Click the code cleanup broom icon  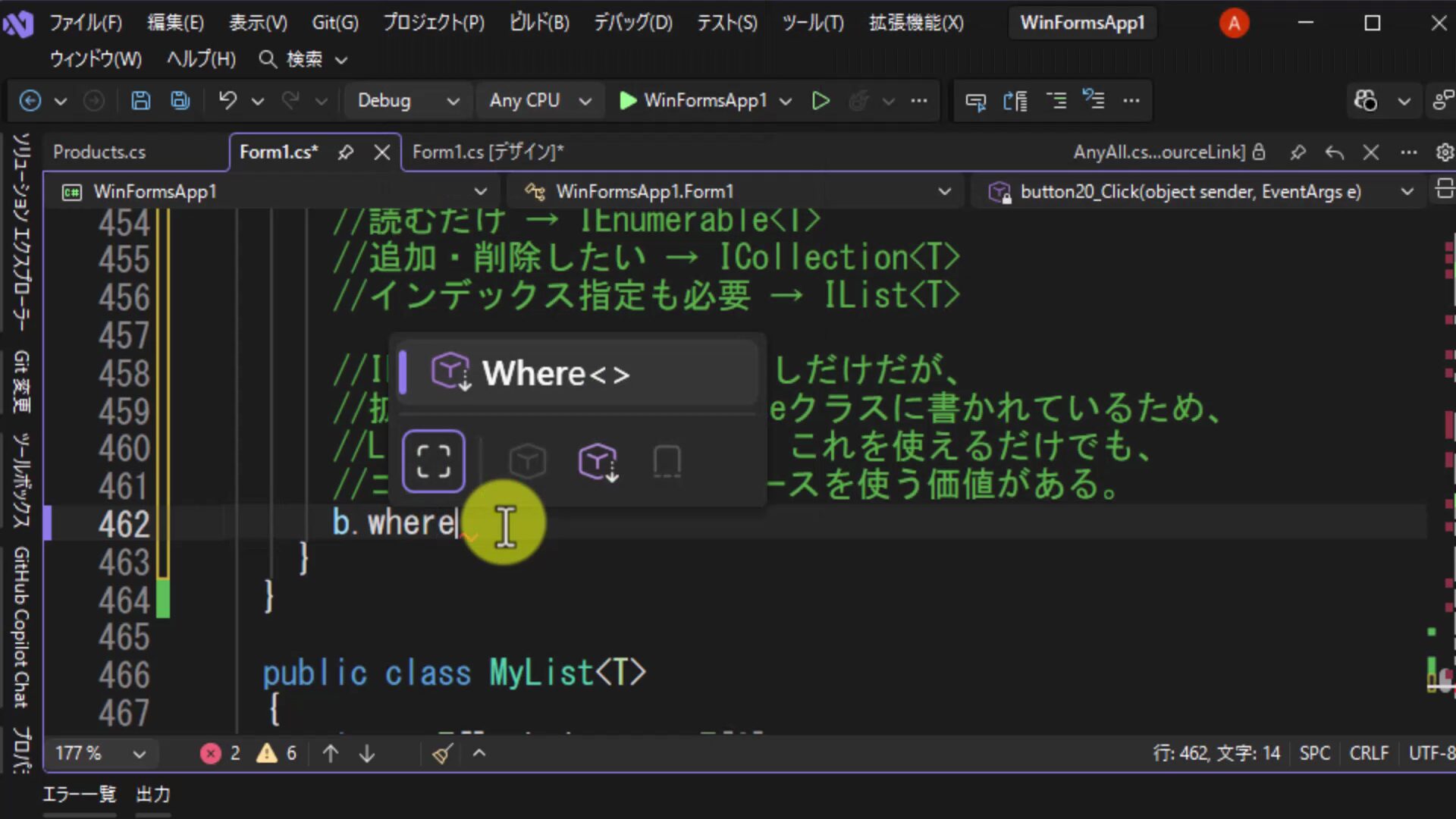443,754
